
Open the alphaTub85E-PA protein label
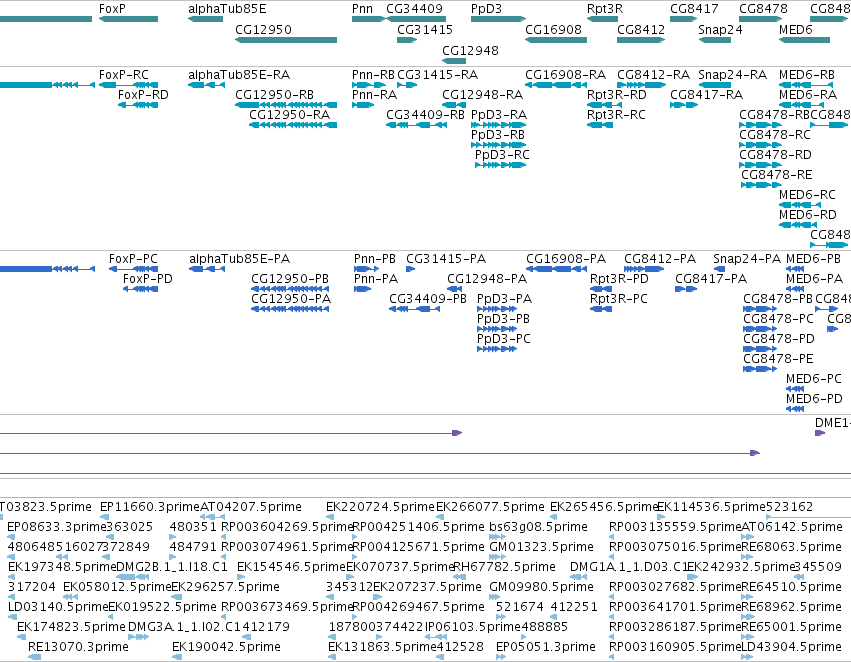tap(239, 258)
